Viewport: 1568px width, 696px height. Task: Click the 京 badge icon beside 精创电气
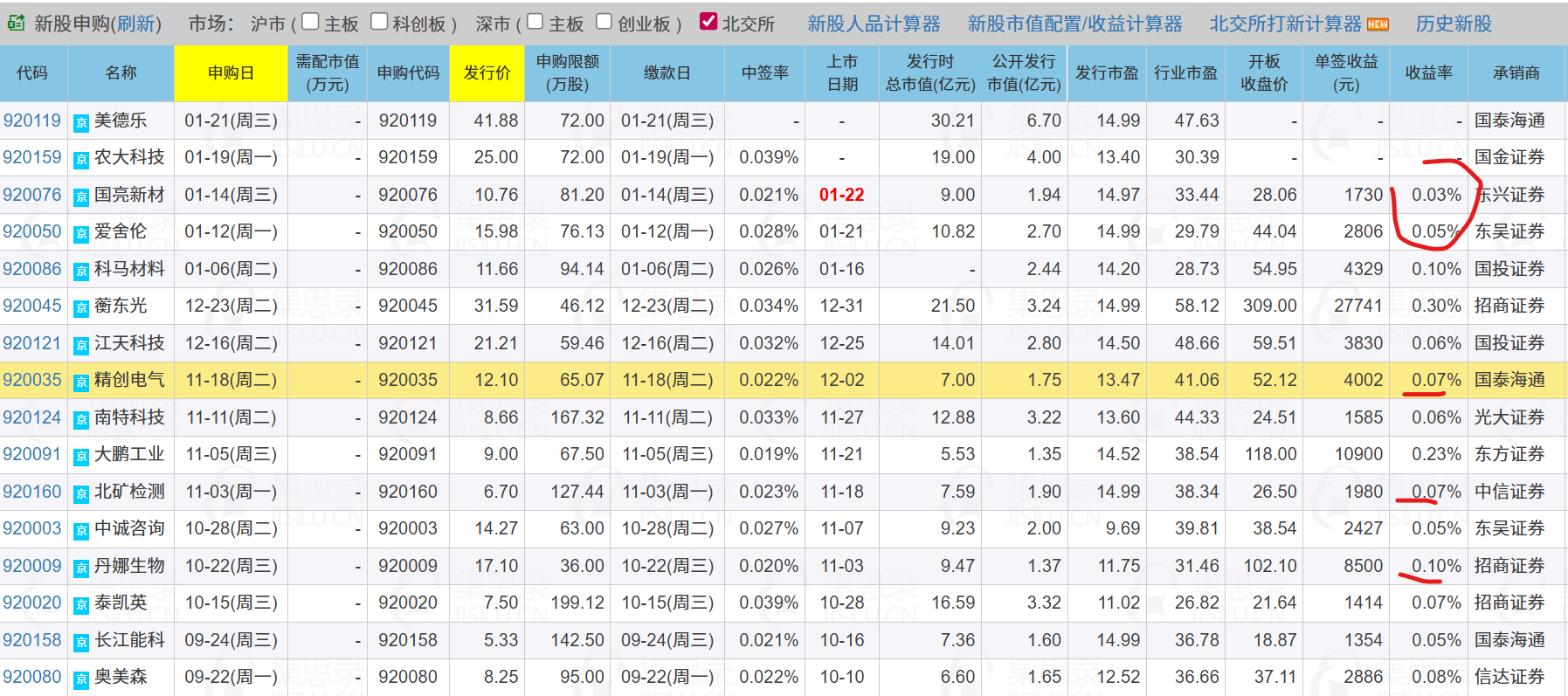(81, 382)
